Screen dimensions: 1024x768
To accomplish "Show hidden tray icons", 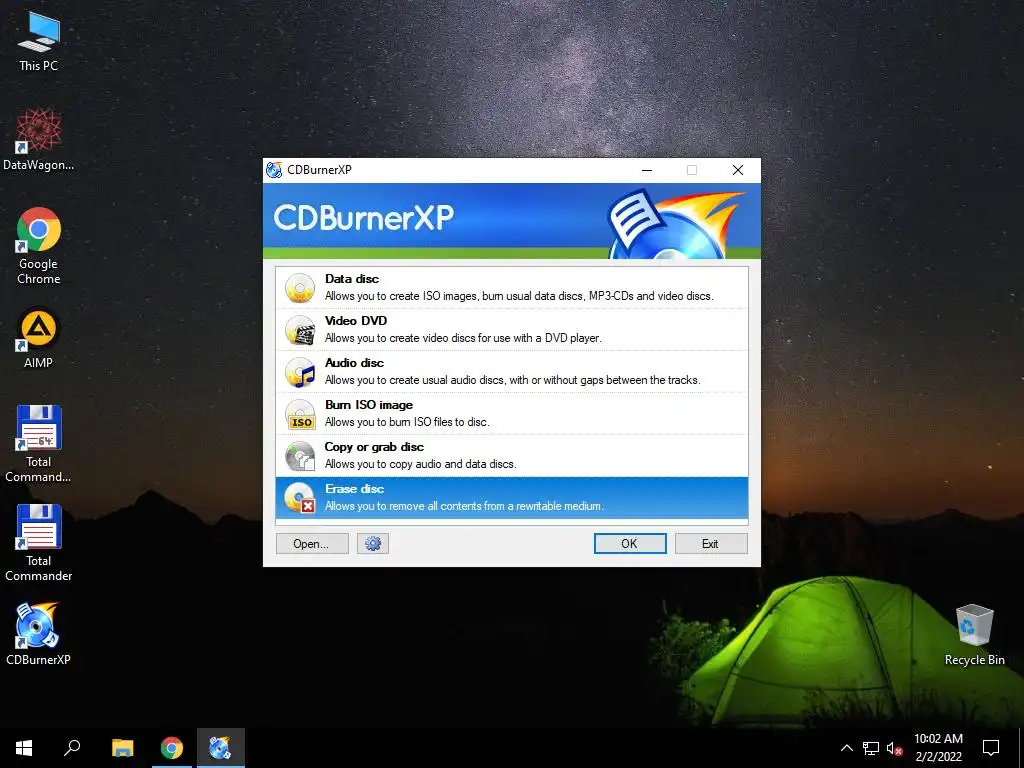I will click(x=846, y=748).
